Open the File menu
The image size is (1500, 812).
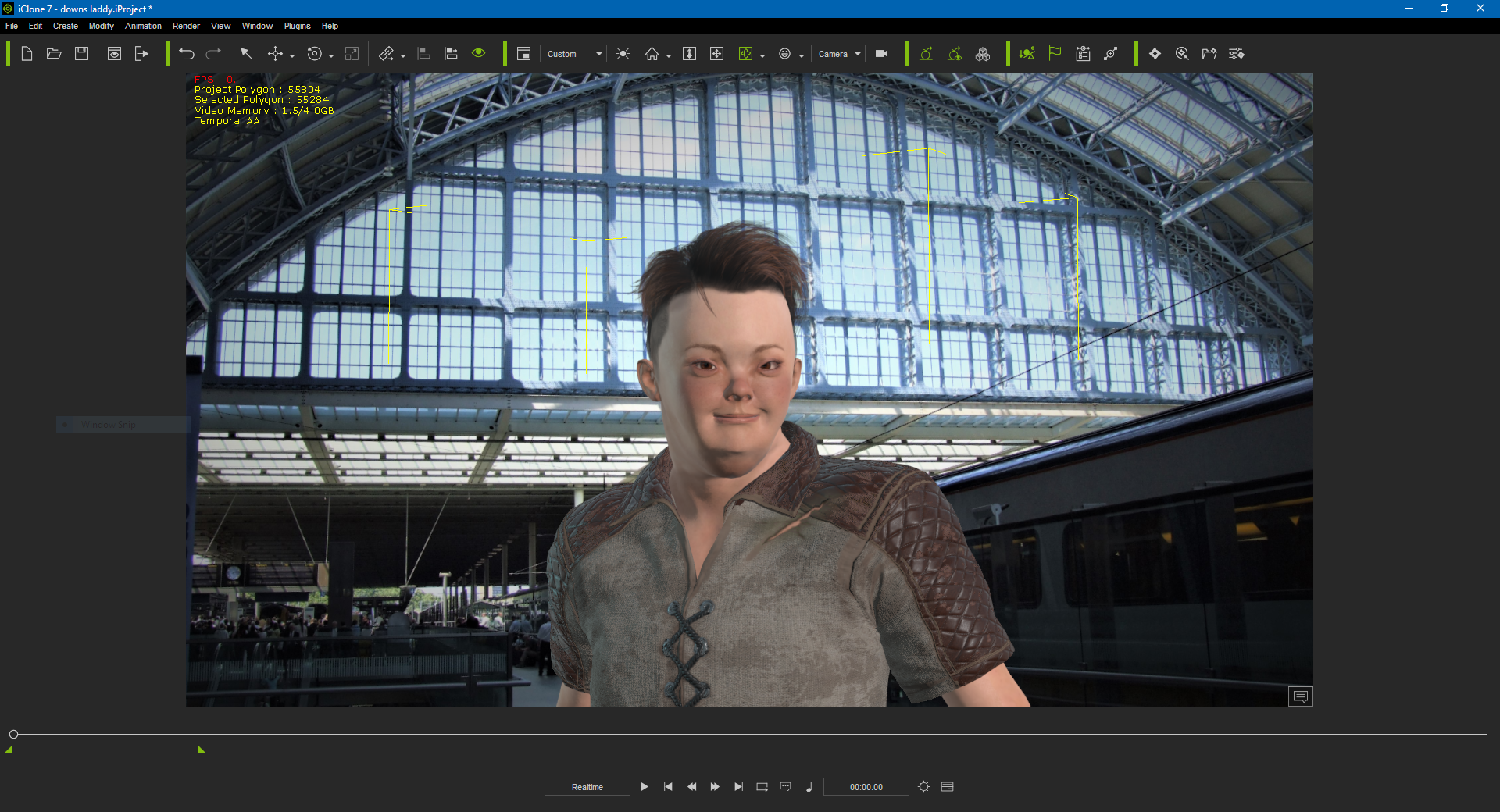click(x=12, y=26)
